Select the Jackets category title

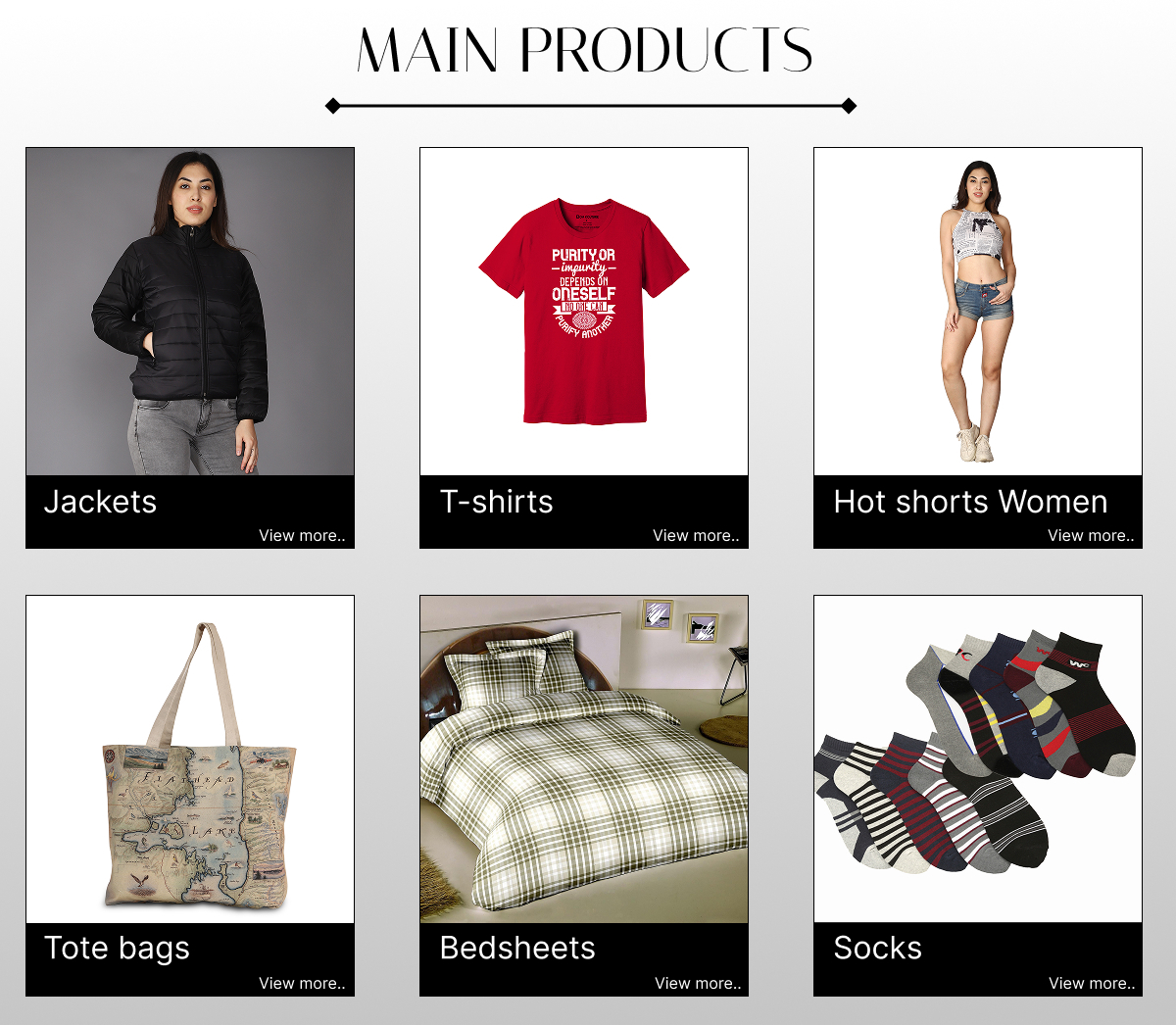(100, 502)
